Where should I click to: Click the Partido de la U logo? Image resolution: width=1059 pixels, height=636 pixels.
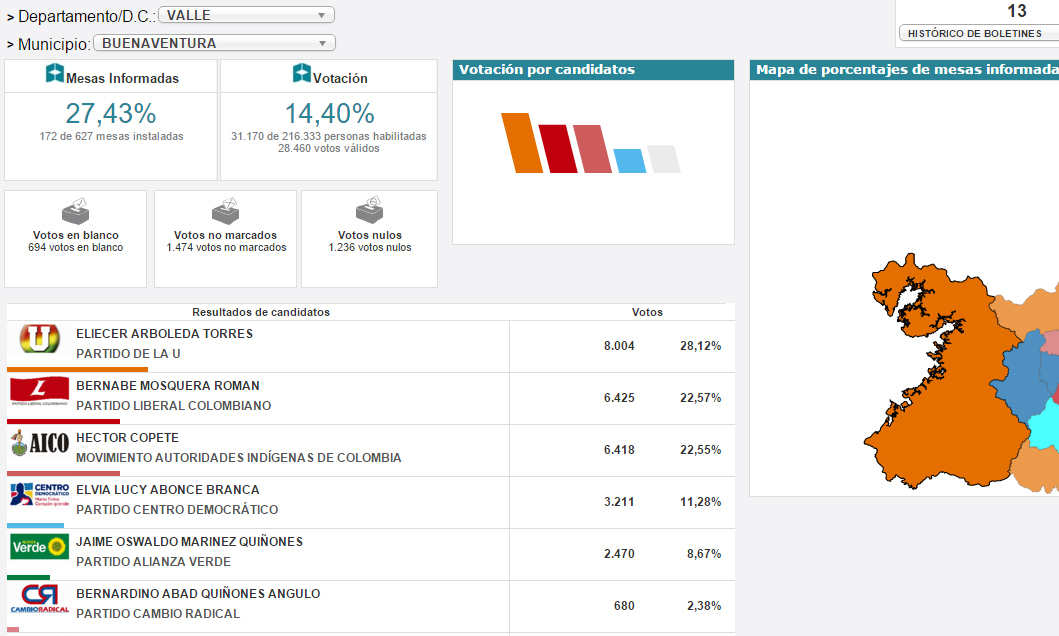(x=40, y=340)
